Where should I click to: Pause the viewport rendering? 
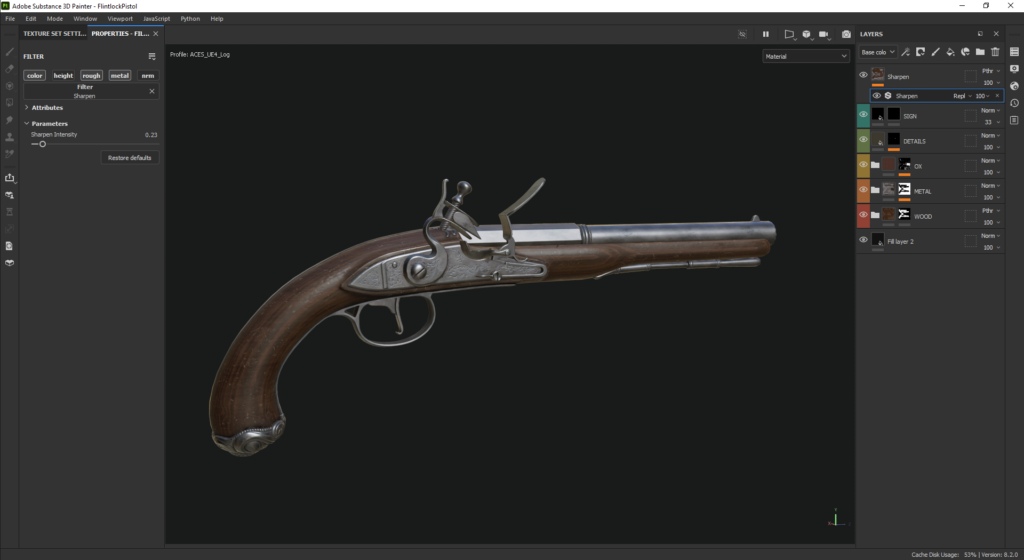765,34
